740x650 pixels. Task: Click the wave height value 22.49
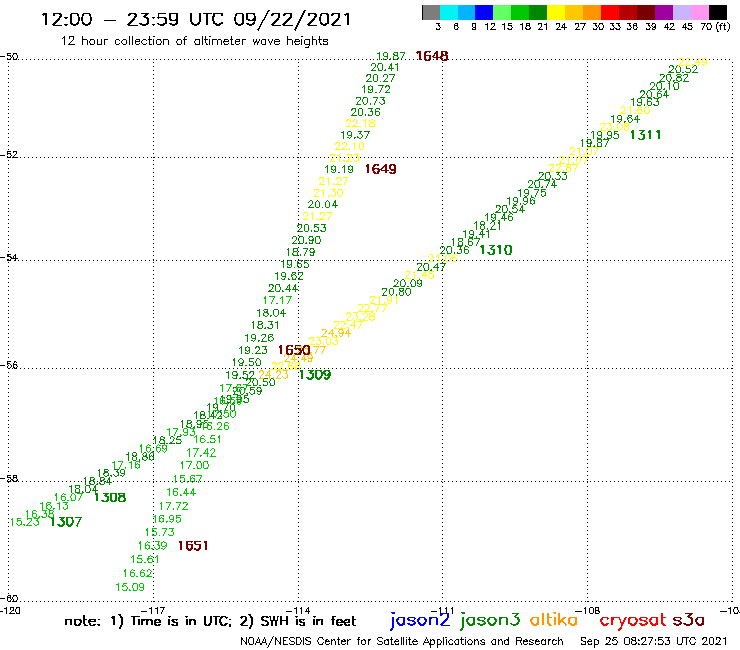click(x=693, y=62)
